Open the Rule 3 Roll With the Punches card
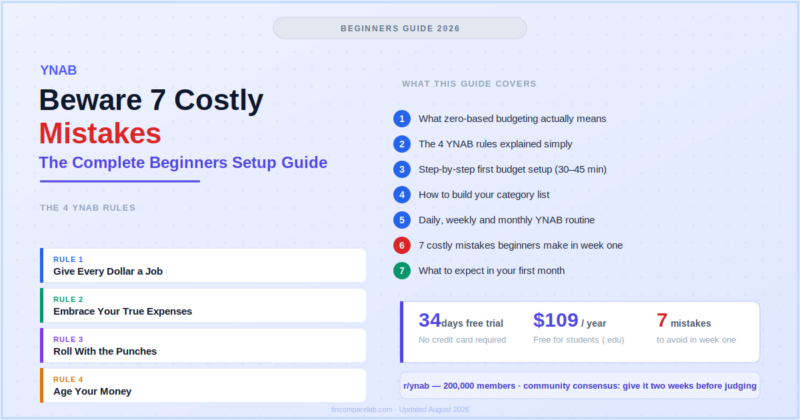Viewport: 800px width, 420px height. click(203, 345)
